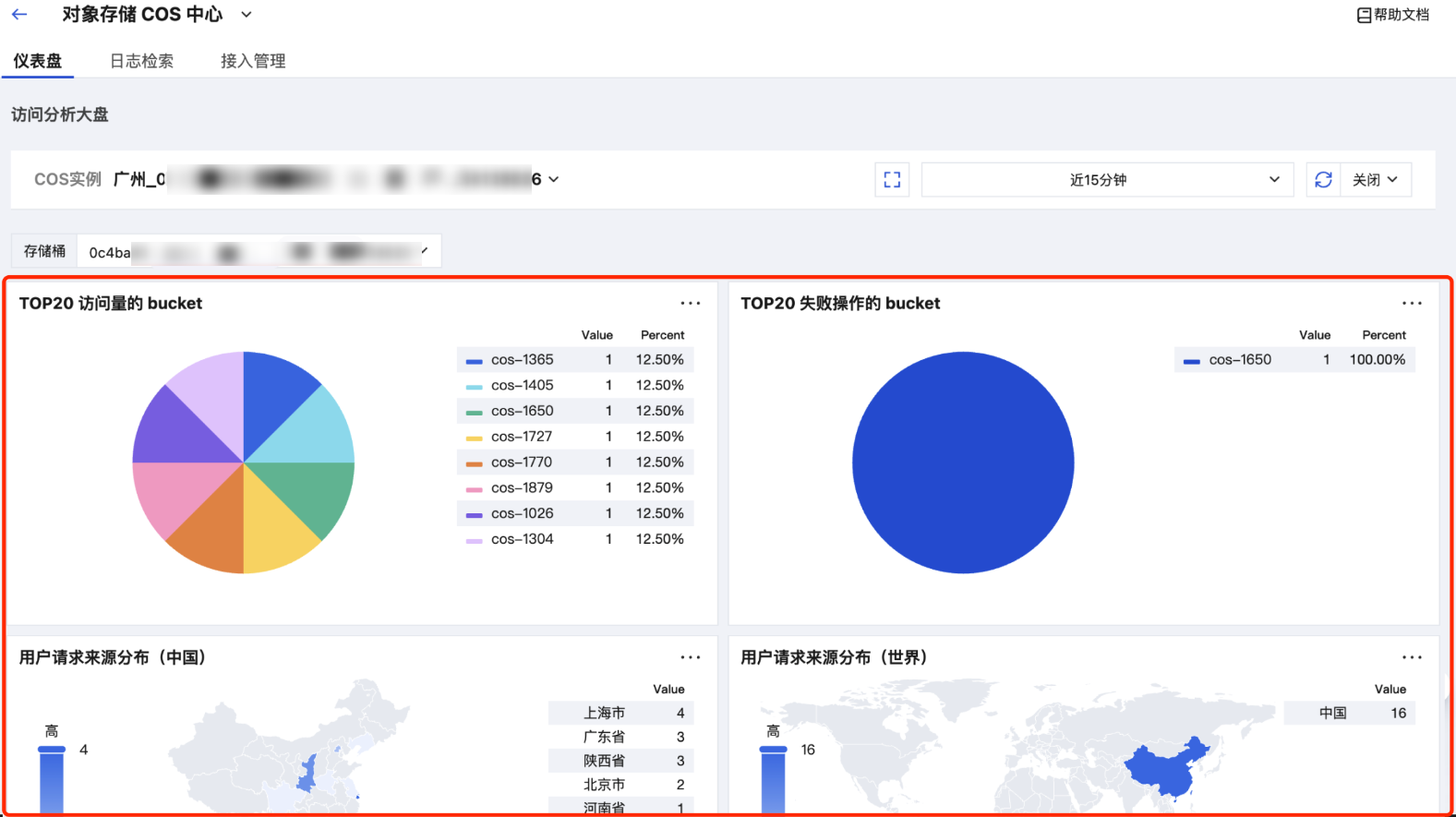The height and width of the screenshot is (817, 1456).
Task: Click the refresh icon button
Action: [1323, 180]
